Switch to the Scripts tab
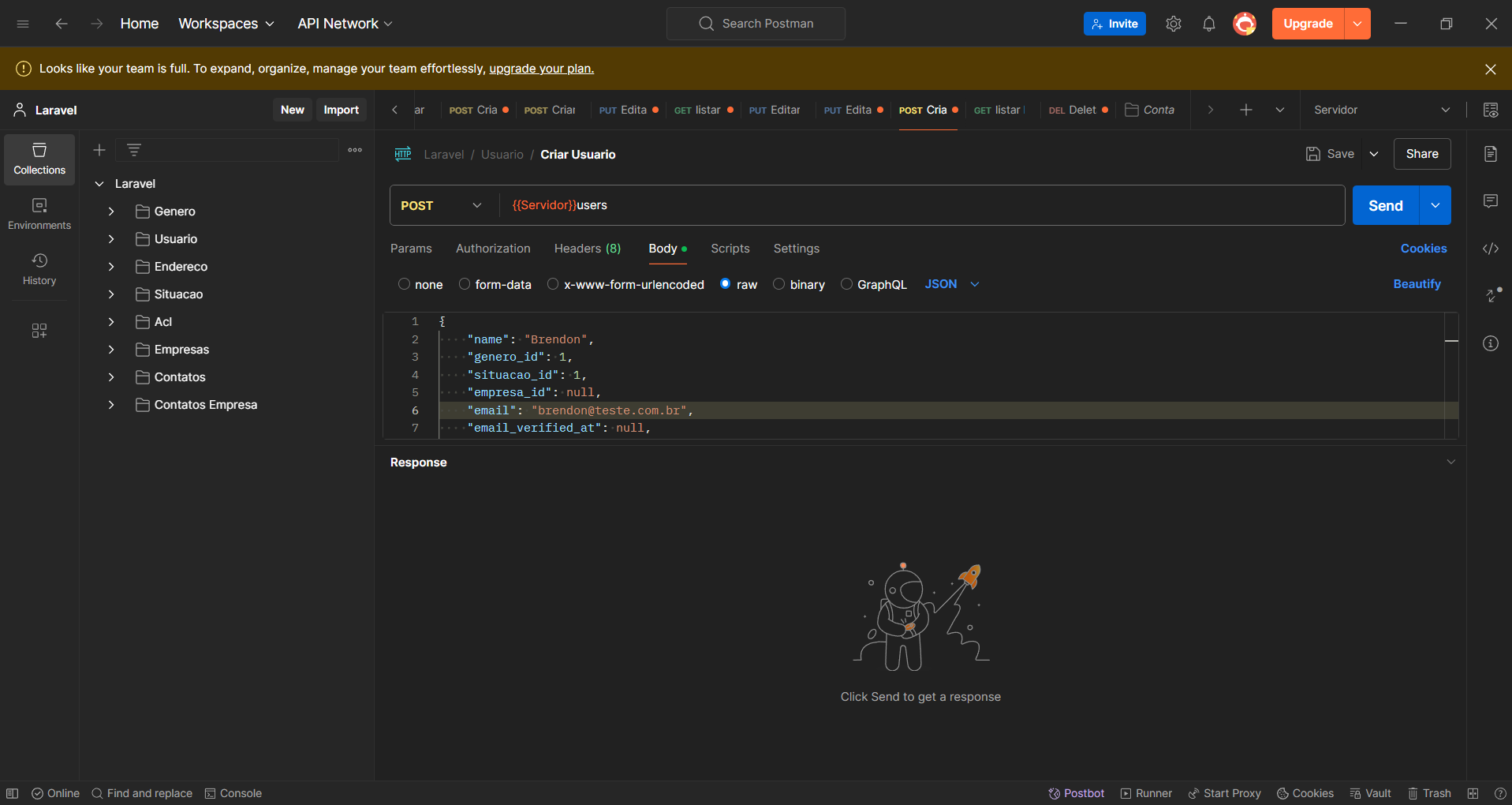This screenshot has height=805, width=1512. click(x=730, y=249)
